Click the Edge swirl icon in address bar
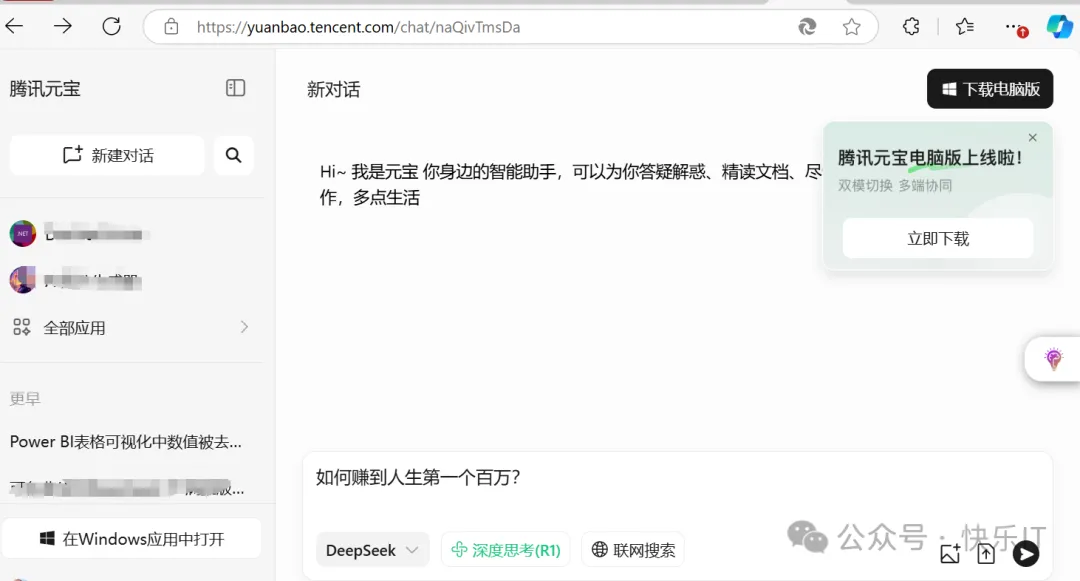 (807, 27)
